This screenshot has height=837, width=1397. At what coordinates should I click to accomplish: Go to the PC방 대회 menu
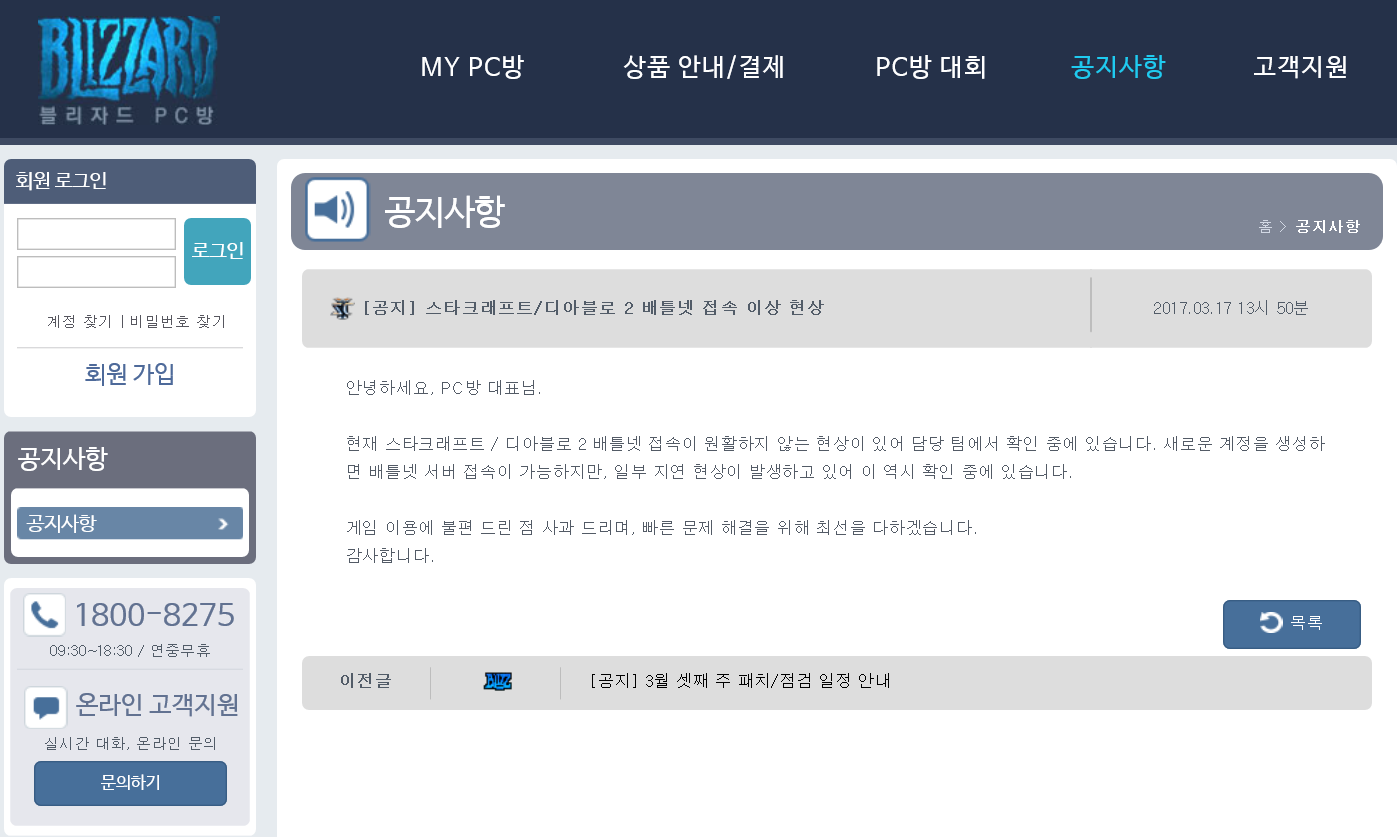(930, 67)
